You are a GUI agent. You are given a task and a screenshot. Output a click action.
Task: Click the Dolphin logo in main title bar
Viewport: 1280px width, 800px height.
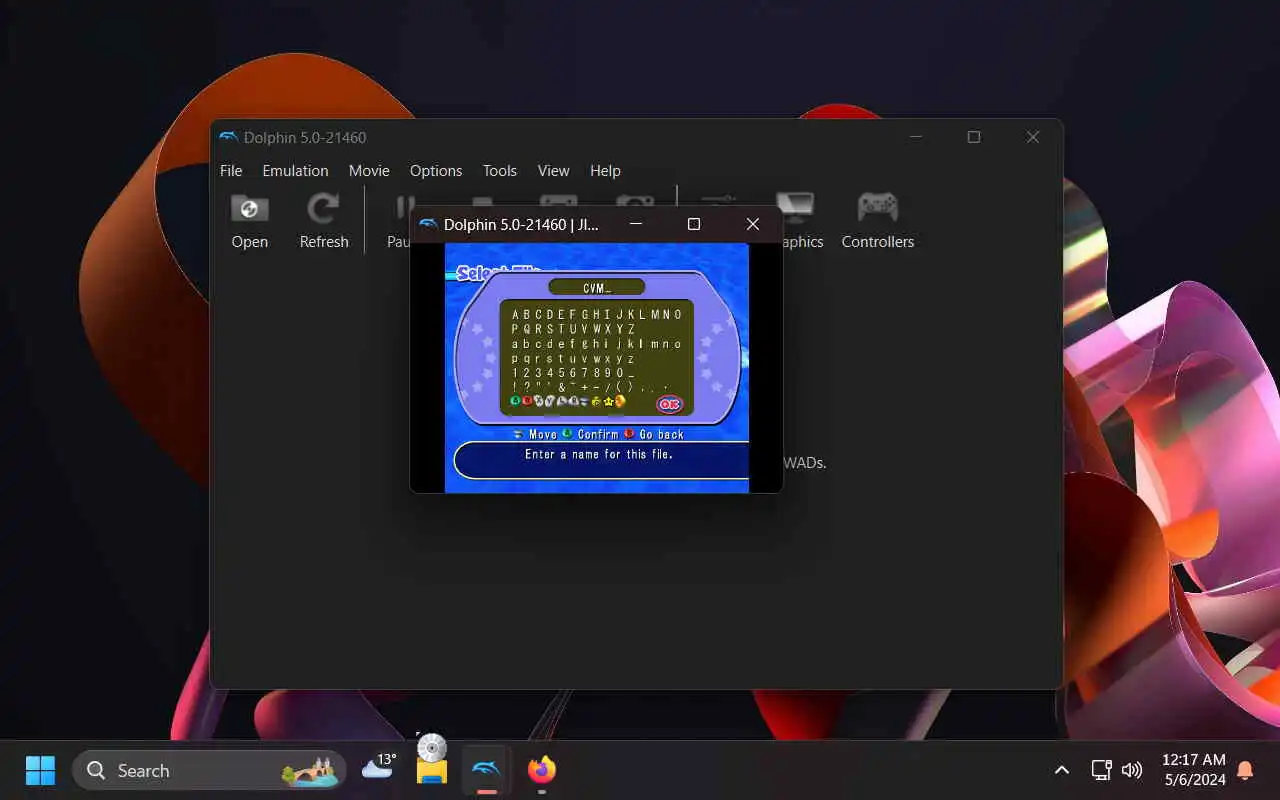[228, 137]
